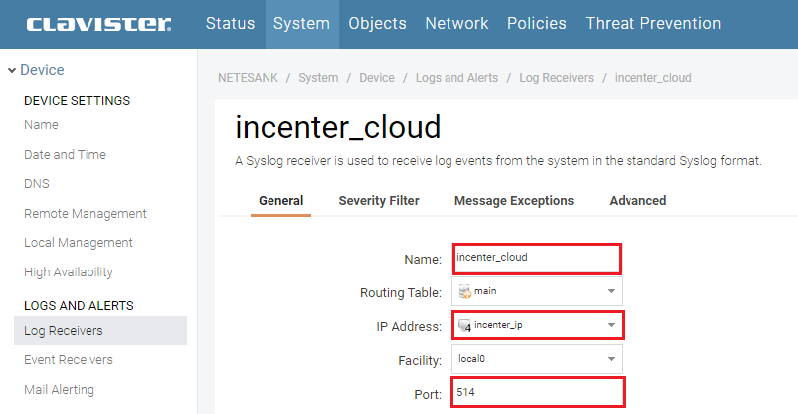798x414 pixels.
Task: Click the incenter_ip address object icon
Action: coord(464,325)
